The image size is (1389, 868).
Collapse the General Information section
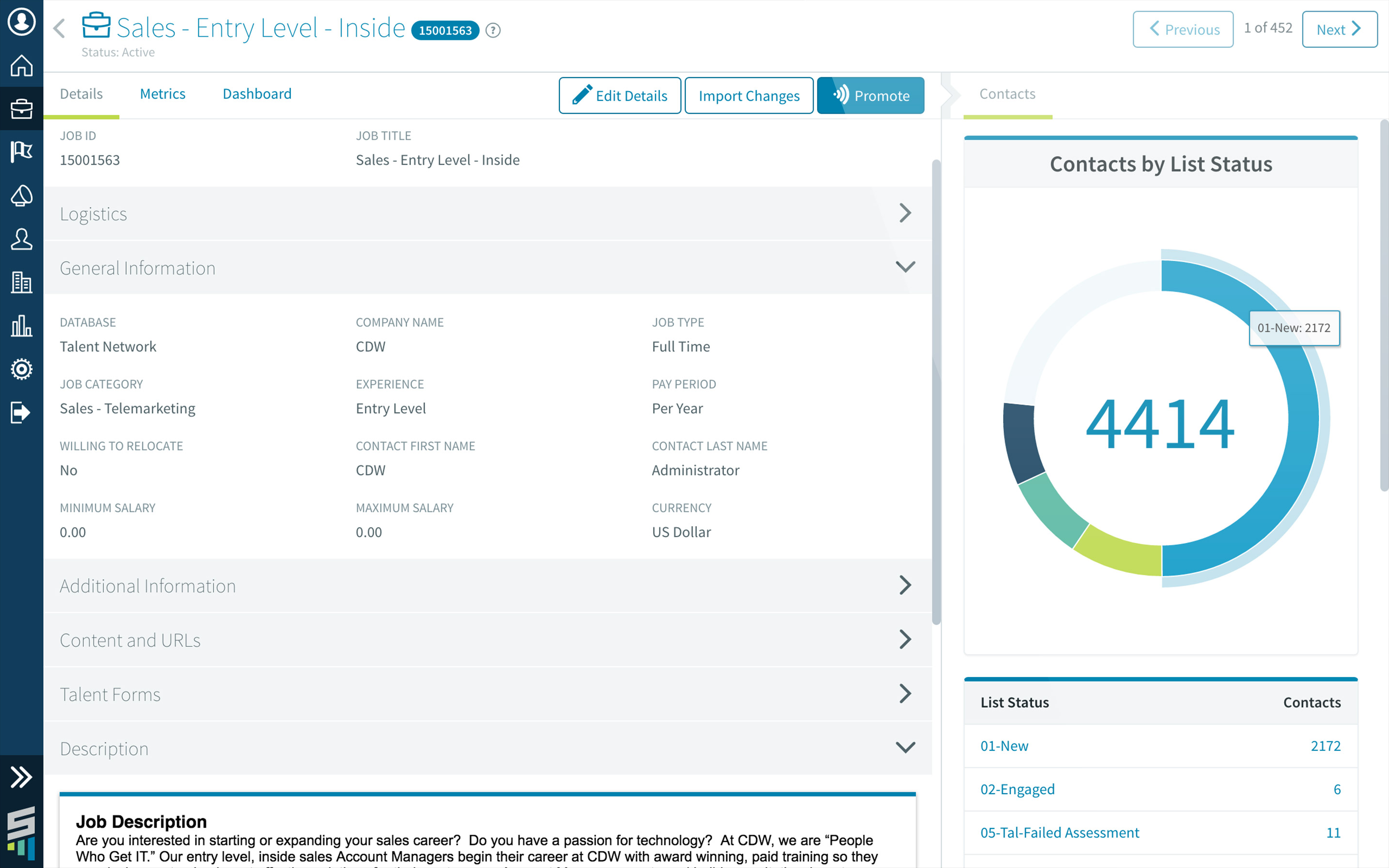(905, 267)
